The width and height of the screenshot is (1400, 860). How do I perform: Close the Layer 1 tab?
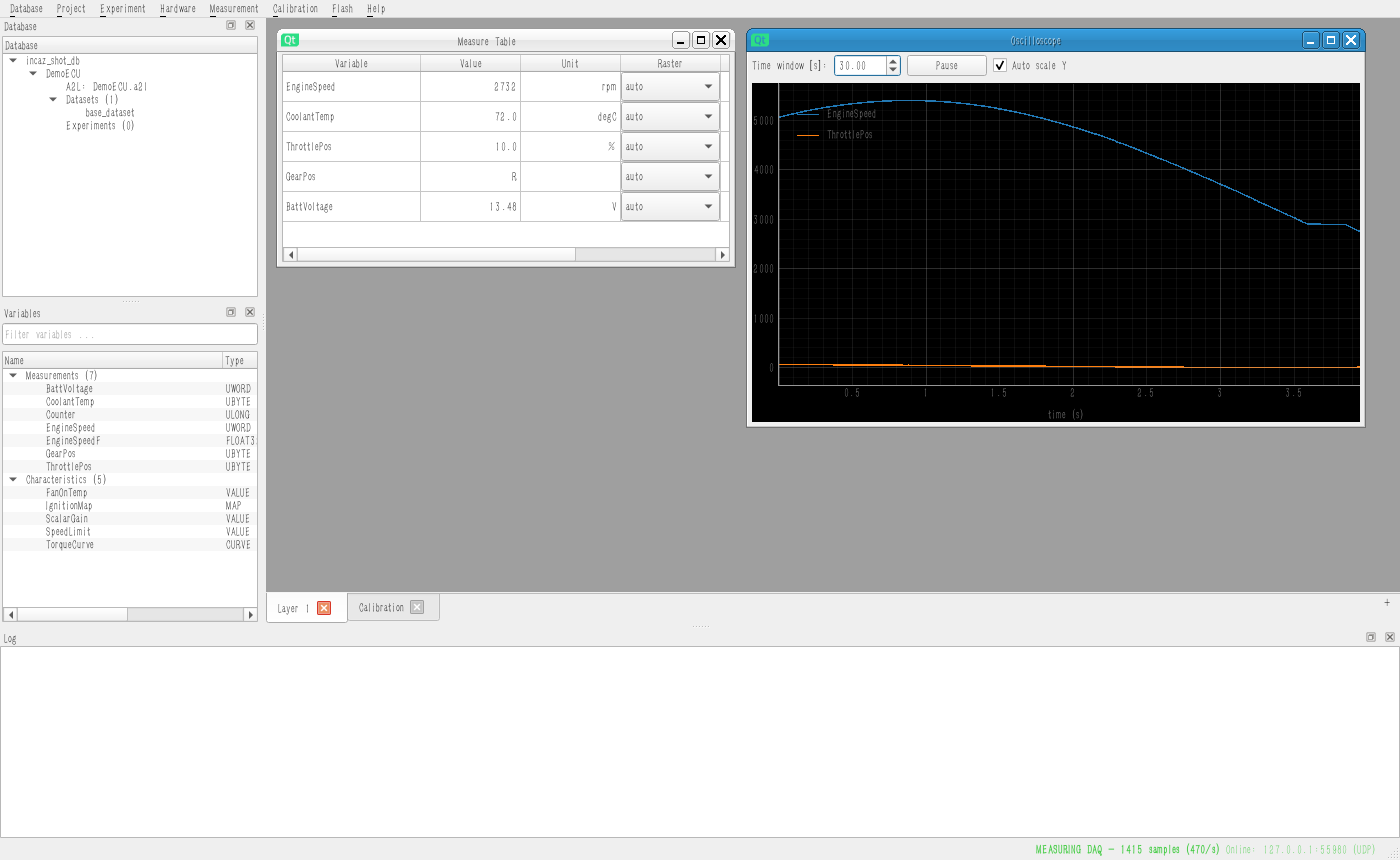tap(324, 608)
